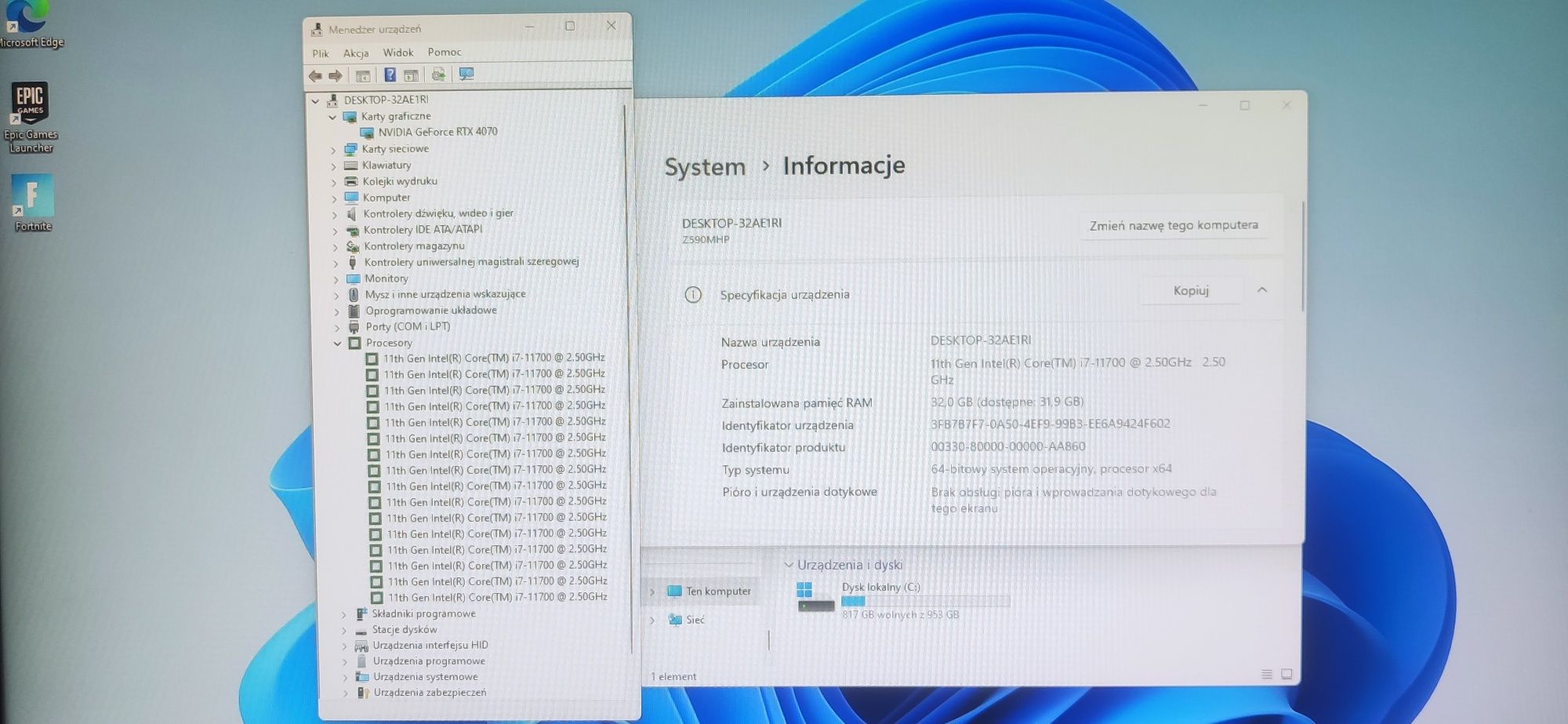1568x724 pixels.
Task: Open the Plik menu
Action: click(x=321, y=53)
